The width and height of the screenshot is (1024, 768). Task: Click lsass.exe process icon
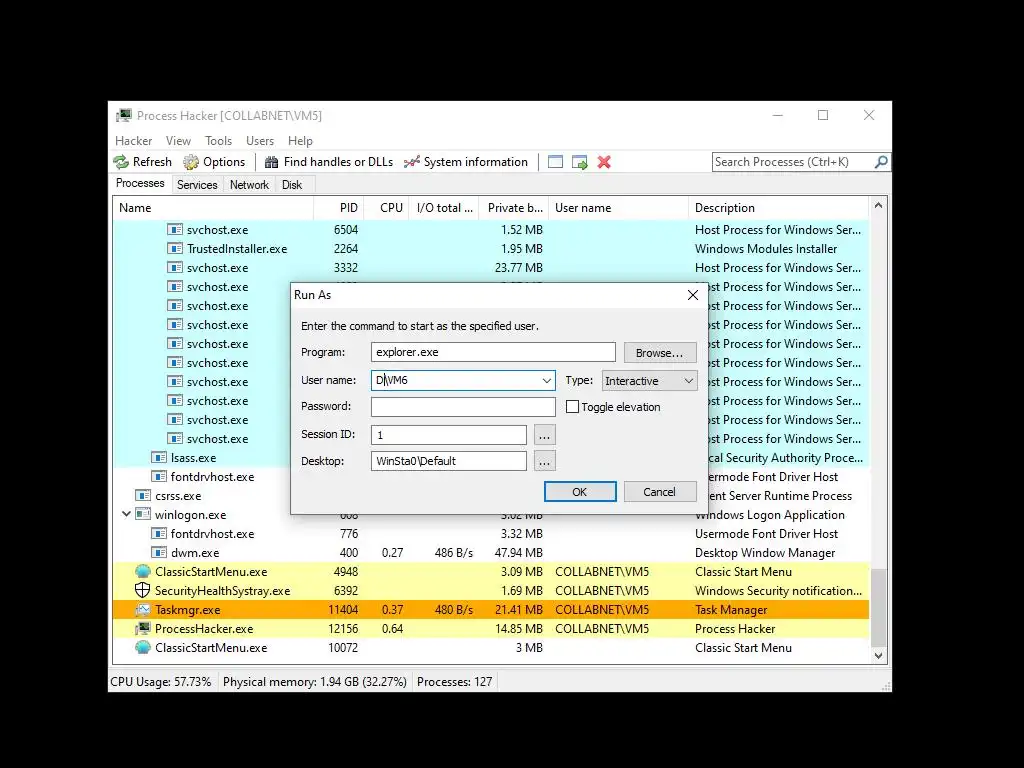pyautogui.click(x=159, y=458)
